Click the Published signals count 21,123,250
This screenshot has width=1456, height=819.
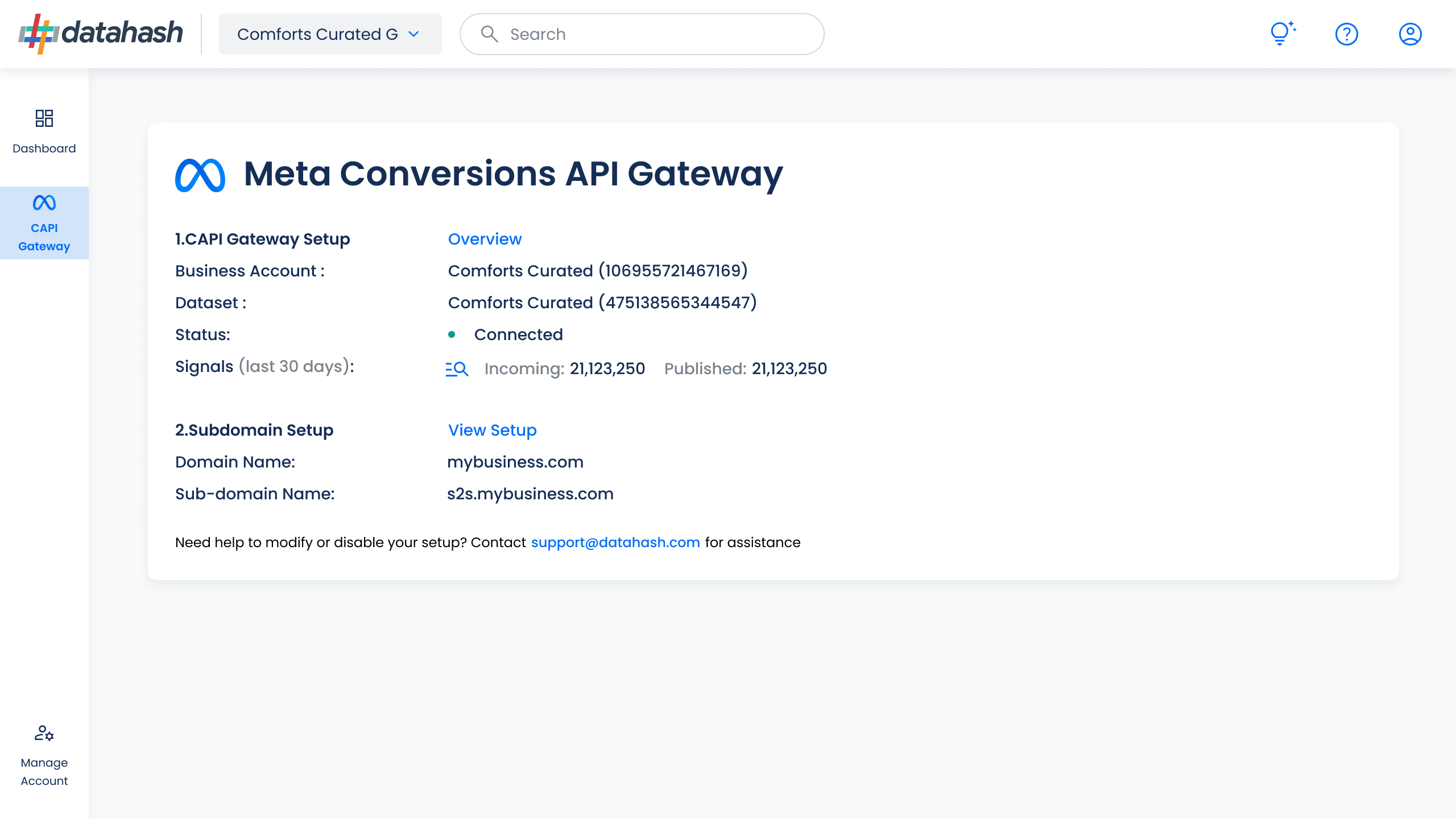[x=789, y=369]
